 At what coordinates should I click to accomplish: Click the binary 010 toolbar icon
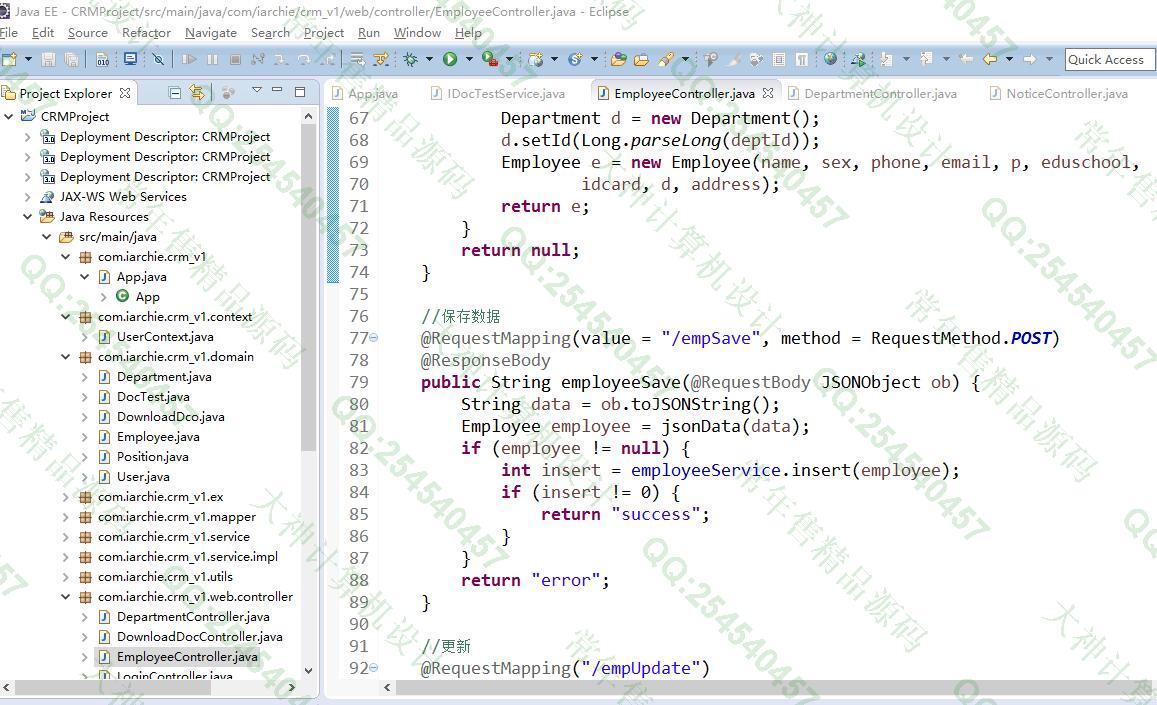[x=103, y=59]
